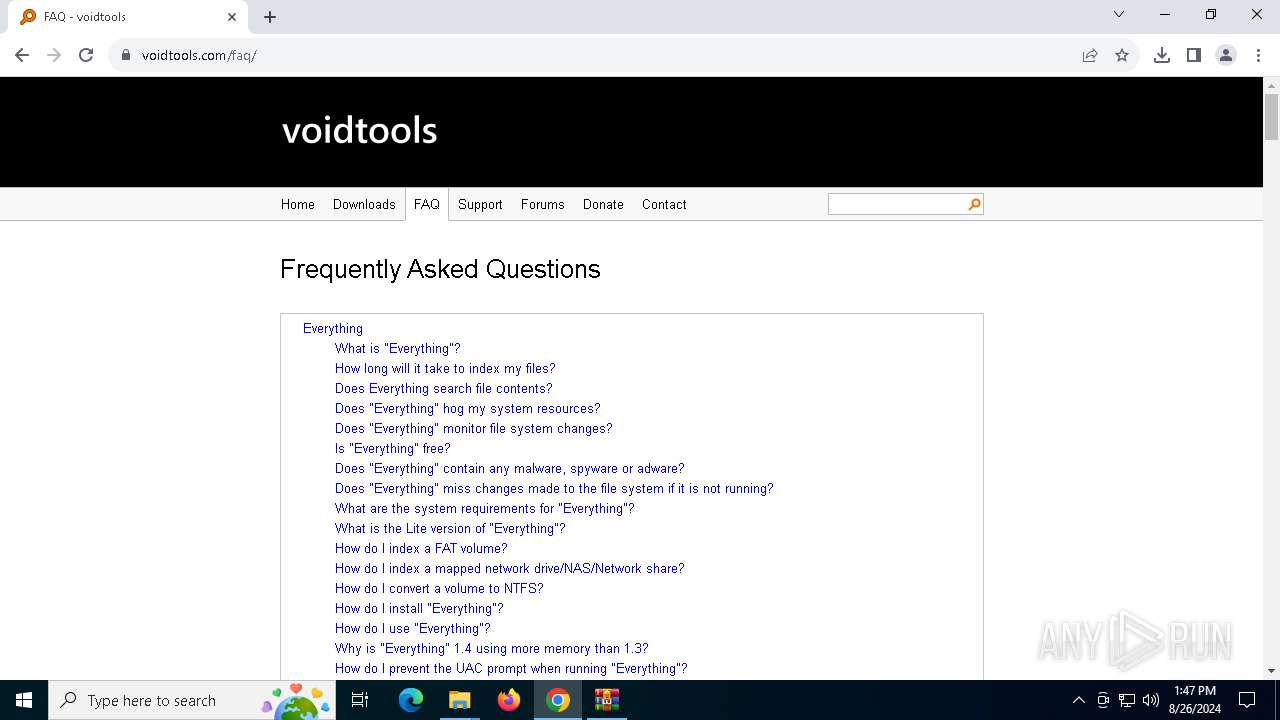Toggle the browser side panel icon

[1194, 55]
